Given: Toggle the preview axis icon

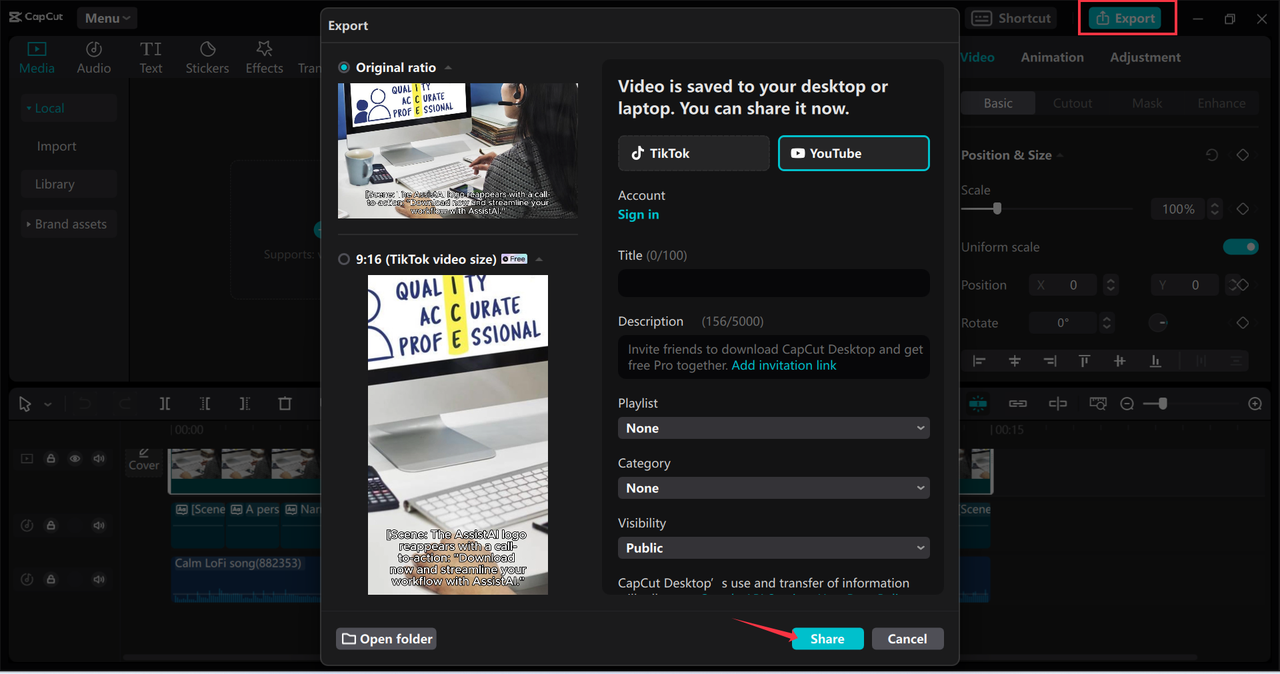Looking at the screenshot, I should [x=1058, y=404].
